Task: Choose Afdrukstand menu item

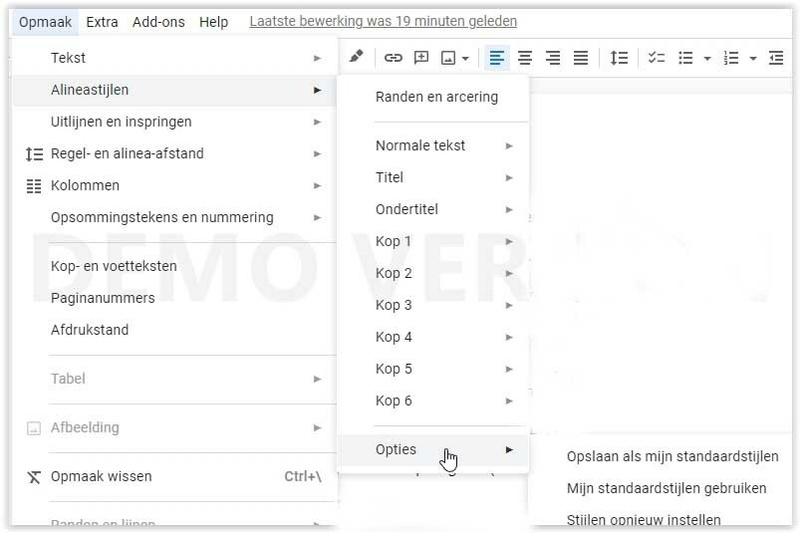Action: pyautogui.click(x=173, y=330)
